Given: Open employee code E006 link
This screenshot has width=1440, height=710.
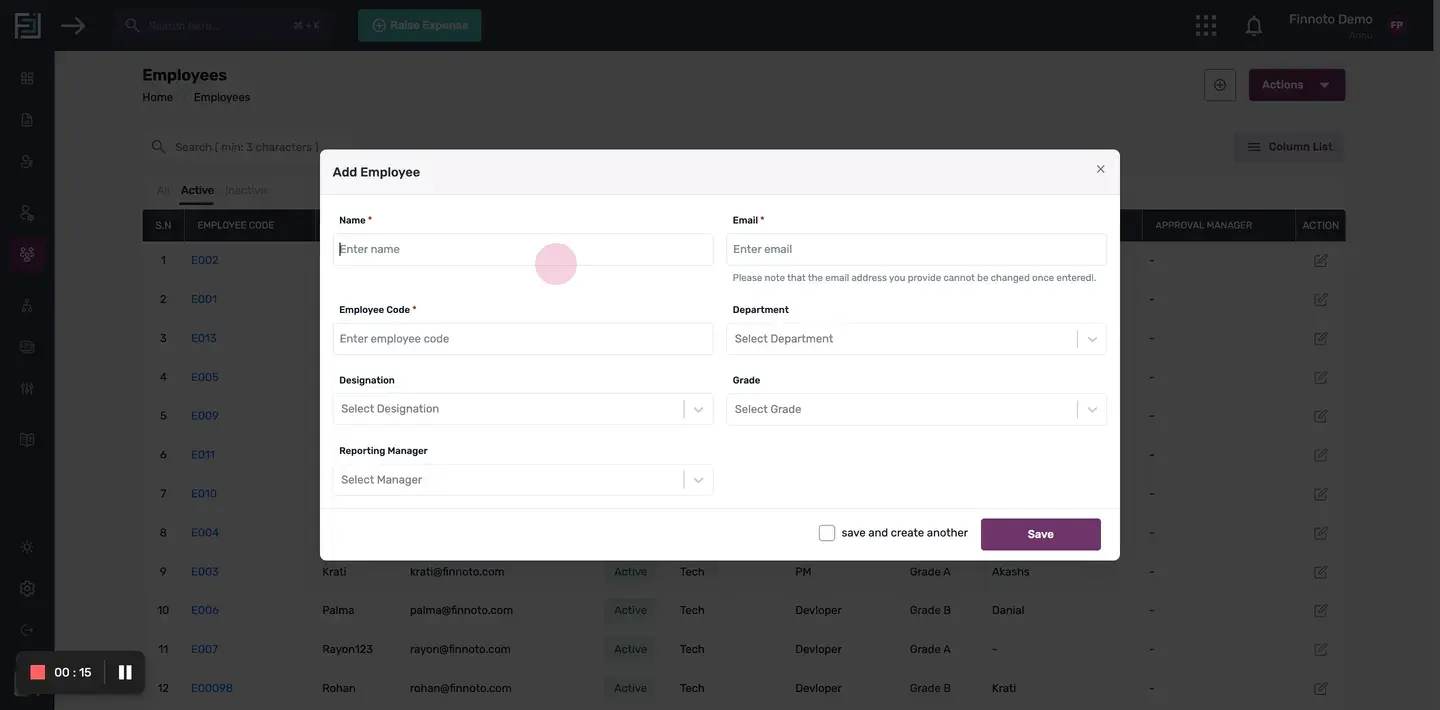Looking at the screenshot, I should click(205, 610).
